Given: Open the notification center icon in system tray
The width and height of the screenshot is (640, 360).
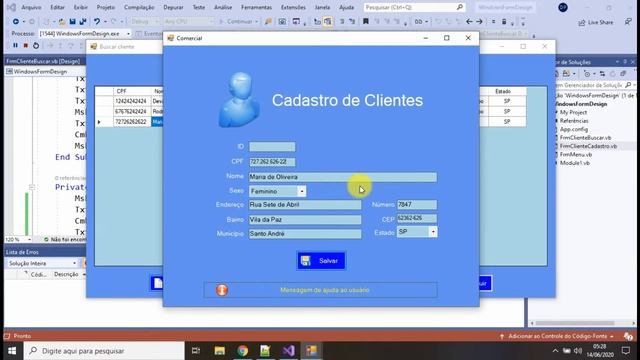Looking at the screenshot, I should click(x=626, y=351).
